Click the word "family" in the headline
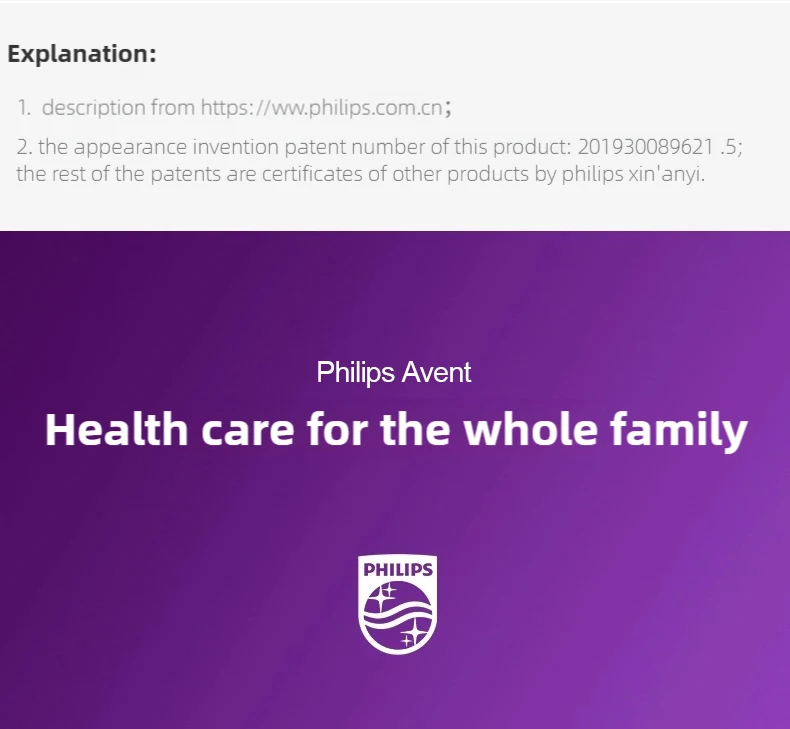Viewport: 790px width, 729px height. [x=679, y=432]
